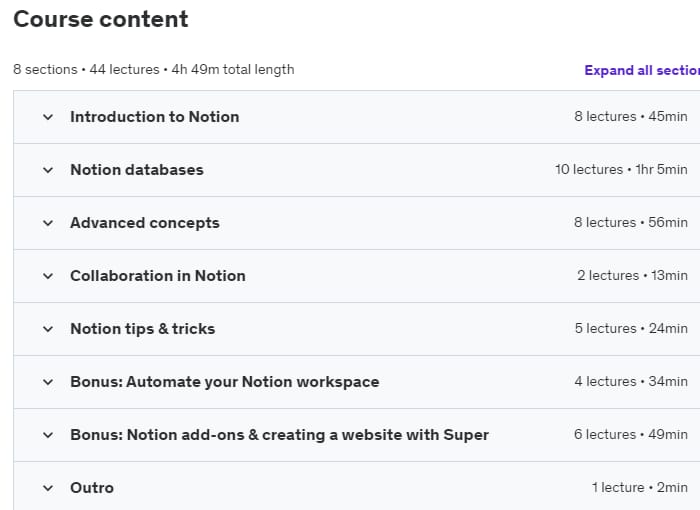Screen dimensions: 700x510
Task: Open the Notion databases section title
Action: pyautogui.click(x=137, y=170)
